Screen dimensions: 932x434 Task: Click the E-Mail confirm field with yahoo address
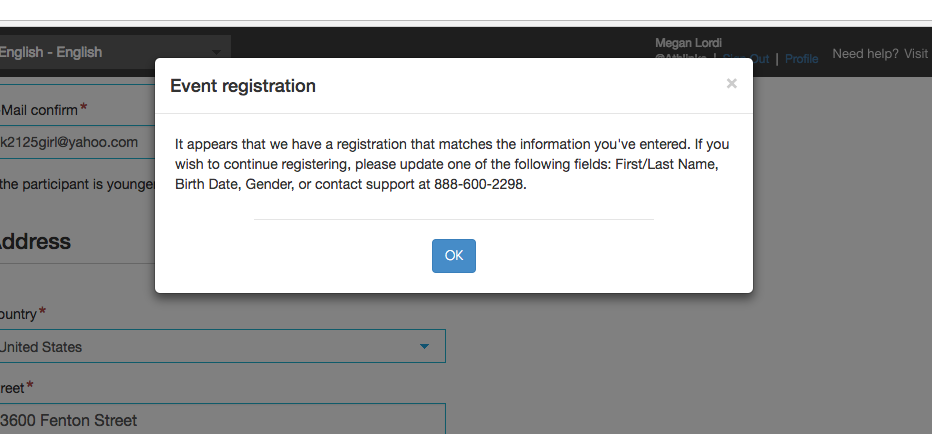[x=77, y=142]
